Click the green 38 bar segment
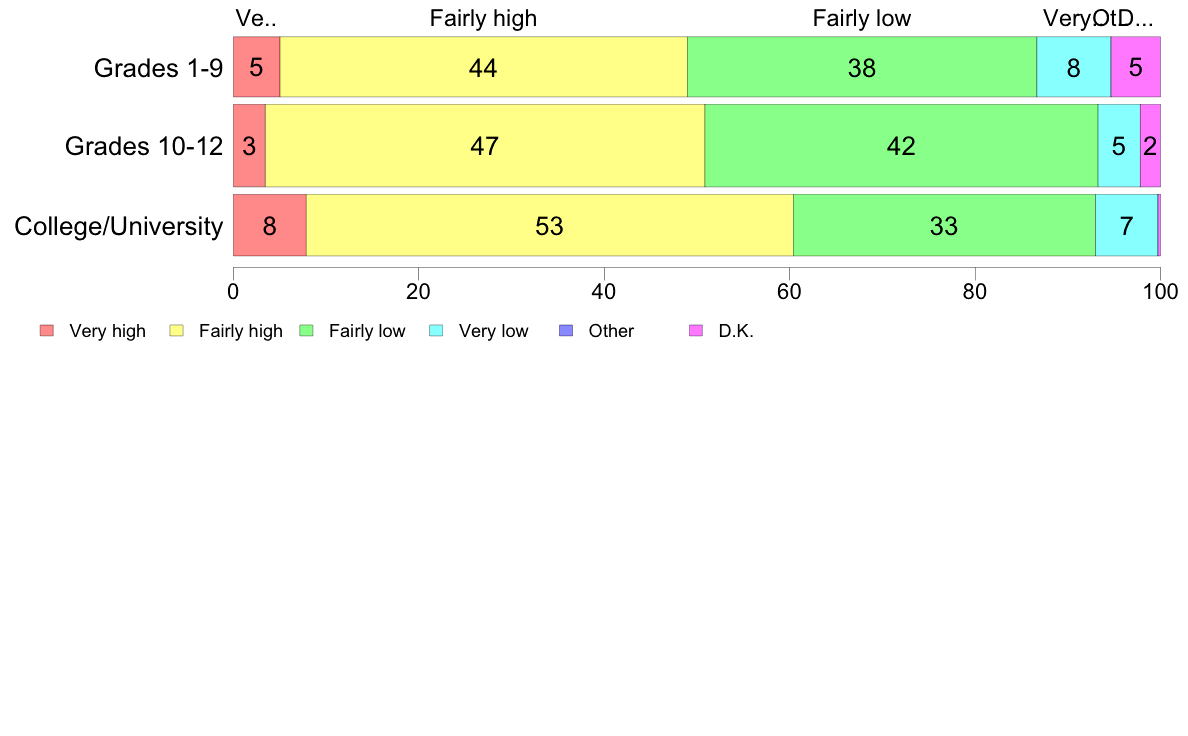Viewport: 1188px width, 736px height. point(861,67)
